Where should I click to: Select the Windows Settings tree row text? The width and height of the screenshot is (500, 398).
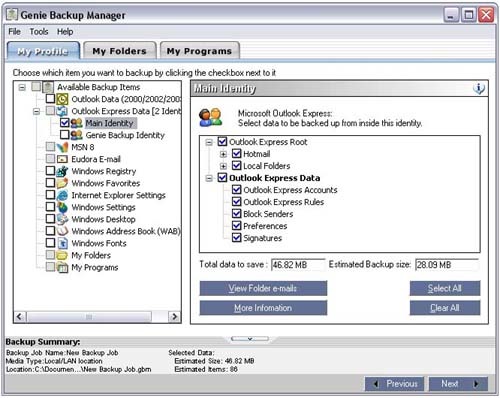pos(103,207)
